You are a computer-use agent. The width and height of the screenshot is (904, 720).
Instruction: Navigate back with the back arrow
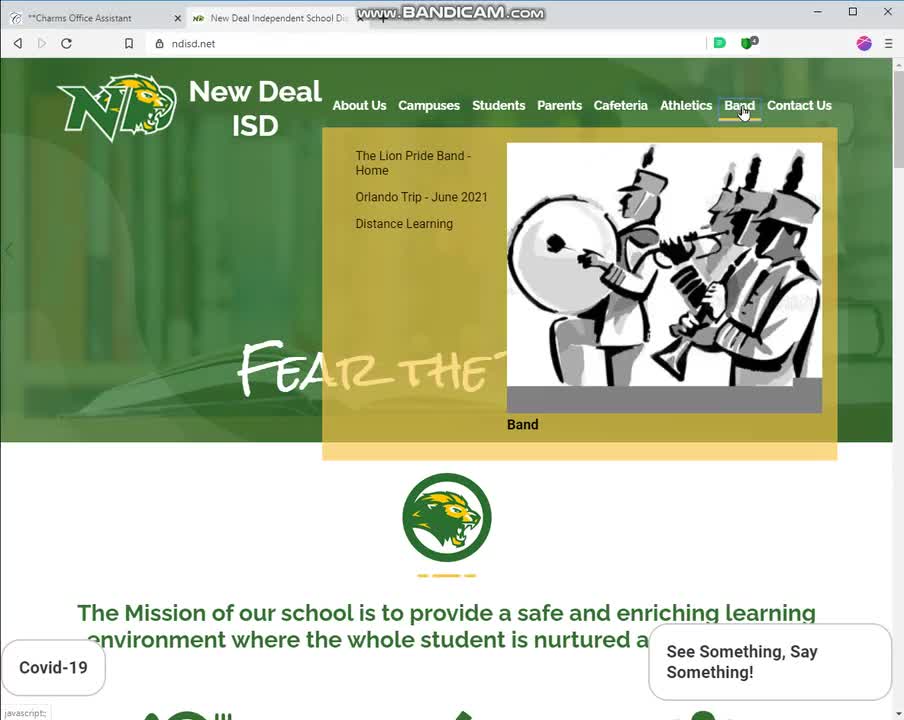17,43
